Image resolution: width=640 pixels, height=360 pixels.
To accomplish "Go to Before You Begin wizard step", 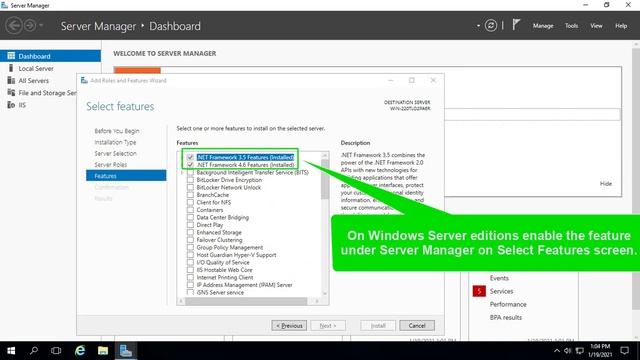I will coord(117,131).
